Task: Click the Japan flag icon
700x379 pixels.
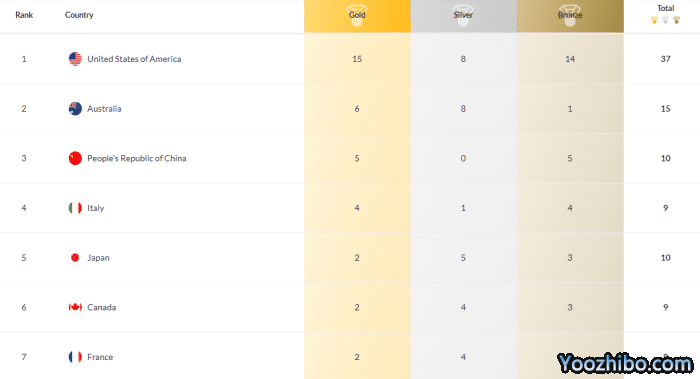Action: (x=75, y=258)
